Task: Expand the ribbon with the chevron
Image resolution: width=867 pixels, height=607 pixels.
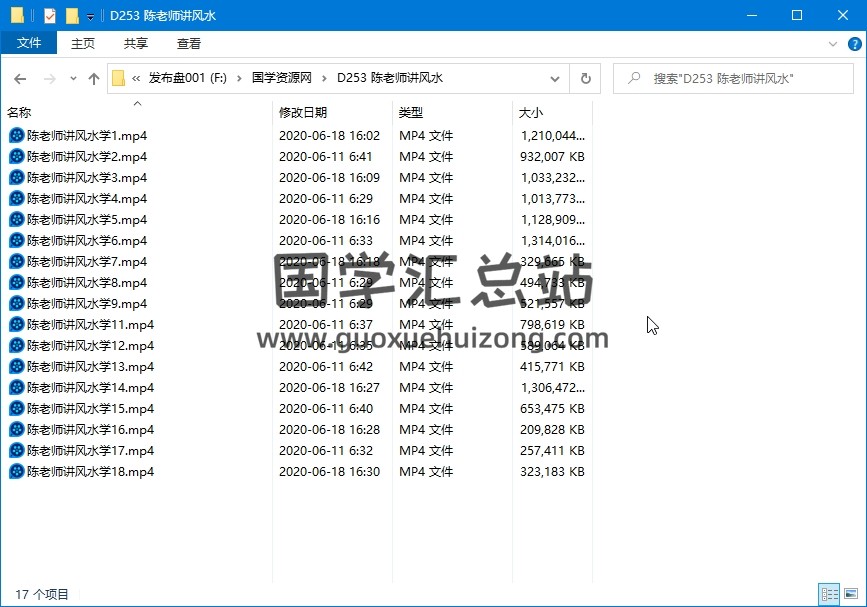Action: pos(833,44)
